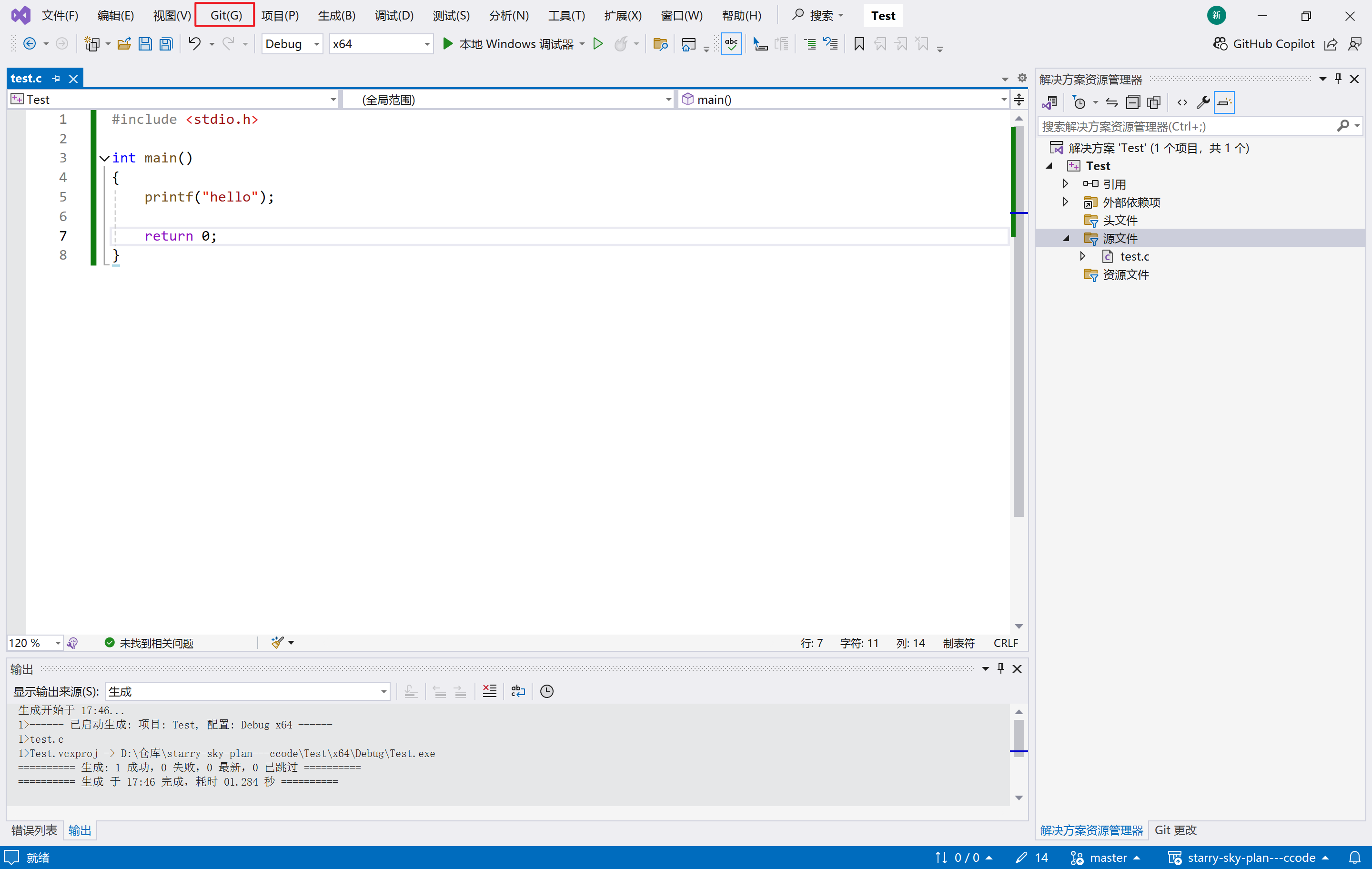Toggle word wrap in output panel

click(x=518, y=691)
